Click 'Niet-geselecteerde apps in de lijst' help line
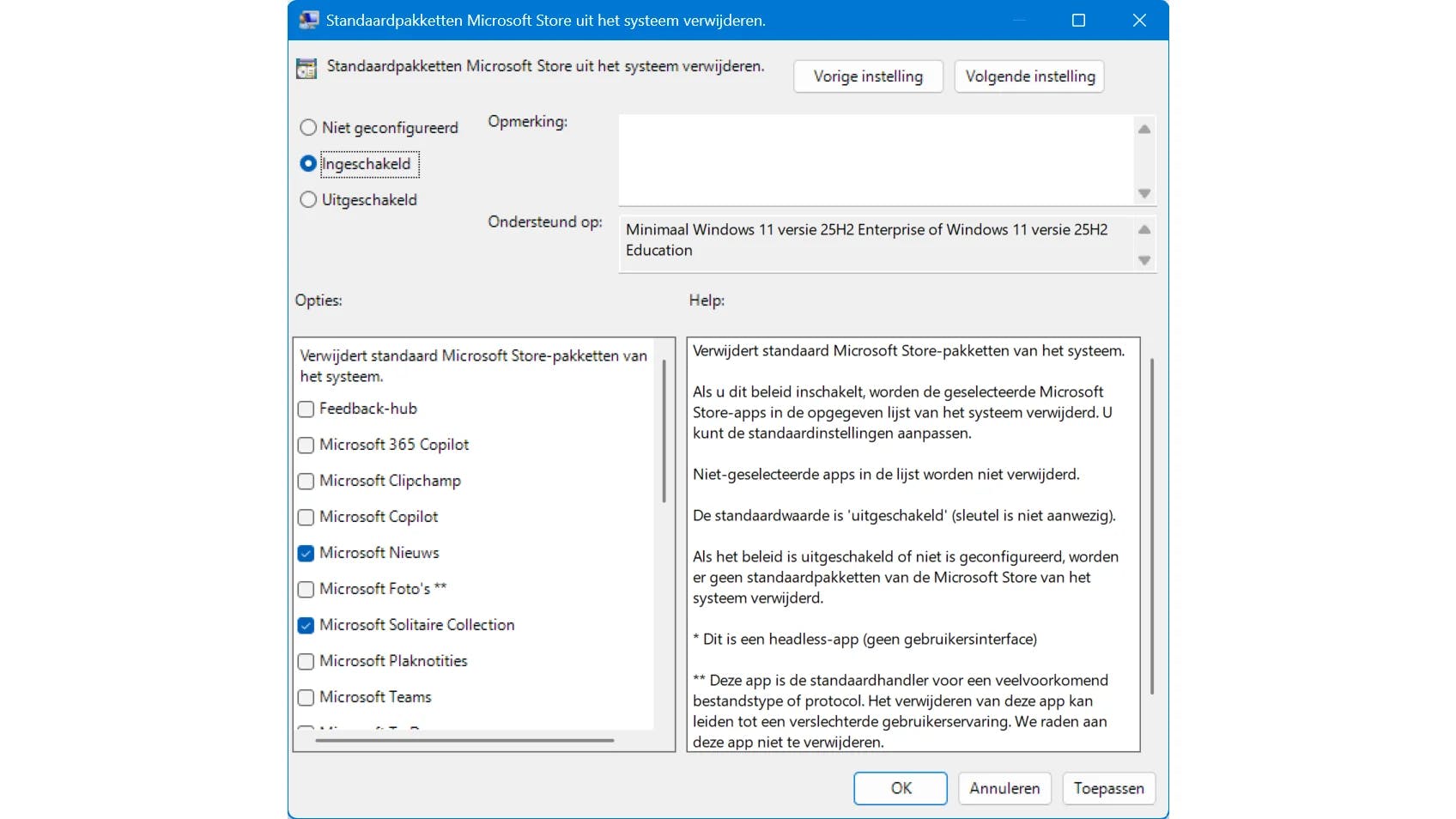Viewport: 1456px width, 819px height. pos(886,474)
